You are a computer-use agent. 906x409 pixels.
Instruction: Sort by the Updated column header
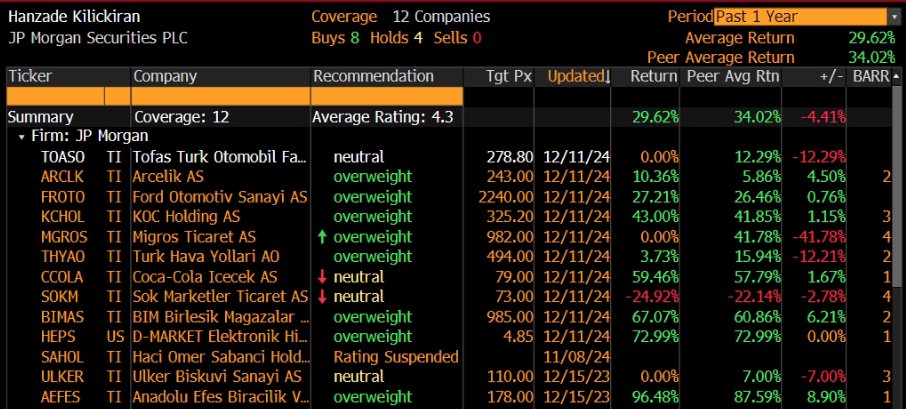[578, 76]
